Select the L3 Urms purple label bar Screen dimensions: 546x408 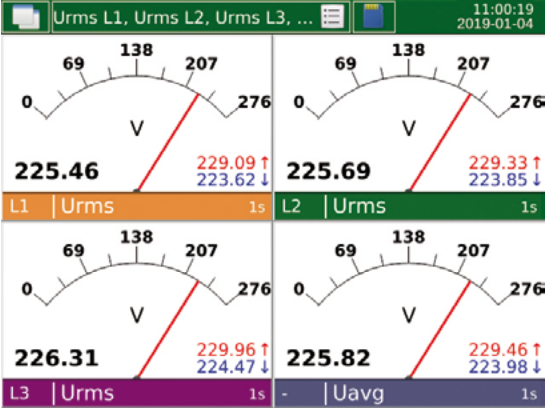(x=136, y=393)
